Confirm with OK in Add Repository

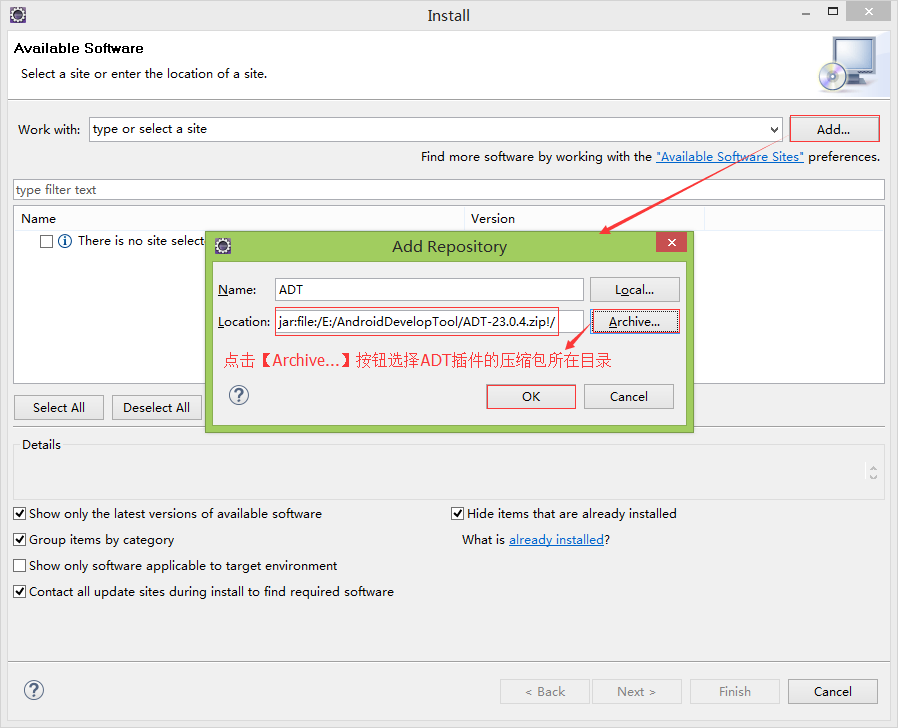[531, 396]
